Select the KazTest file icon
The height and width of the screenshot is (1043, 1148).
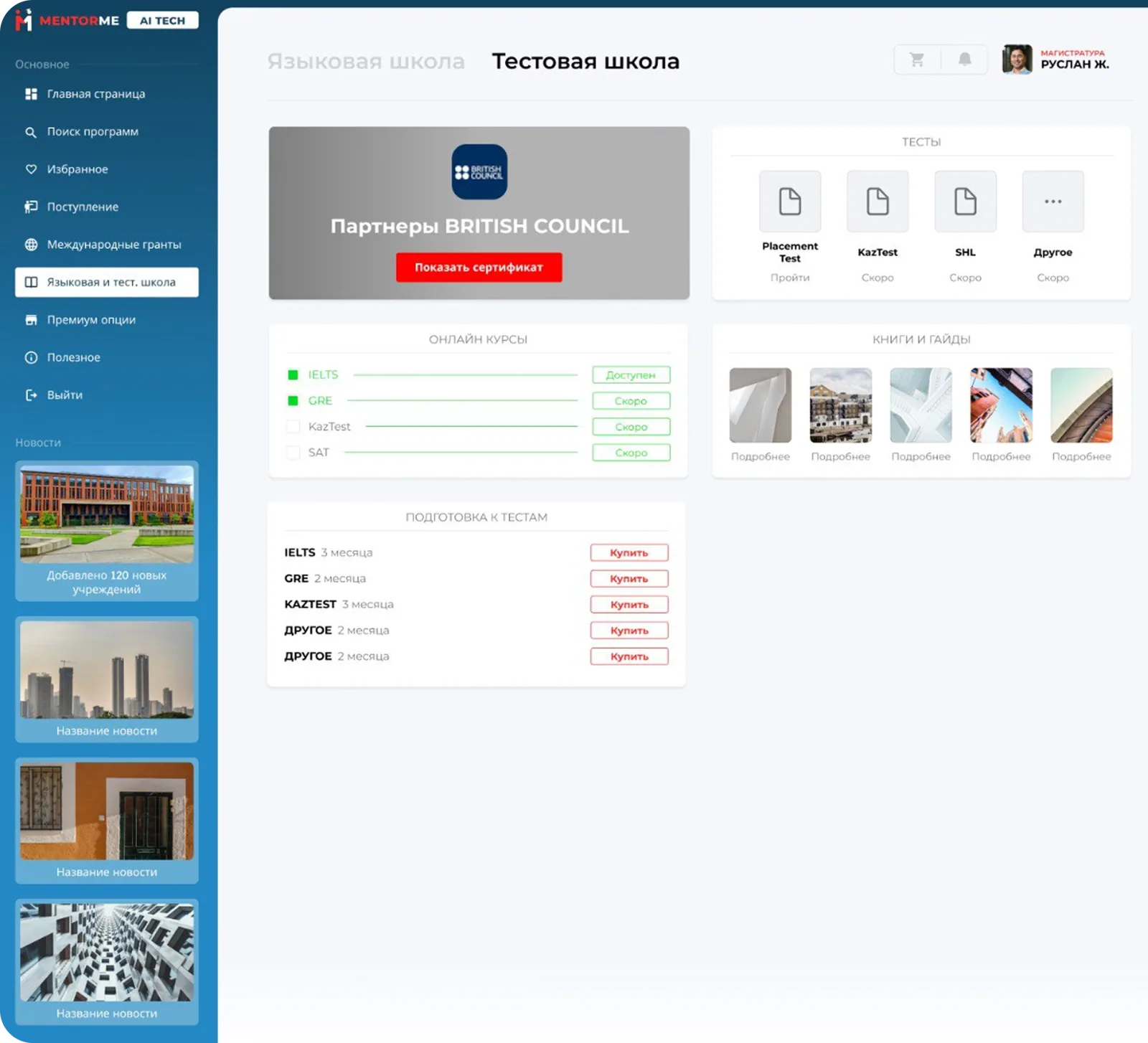tap(878, 202)
